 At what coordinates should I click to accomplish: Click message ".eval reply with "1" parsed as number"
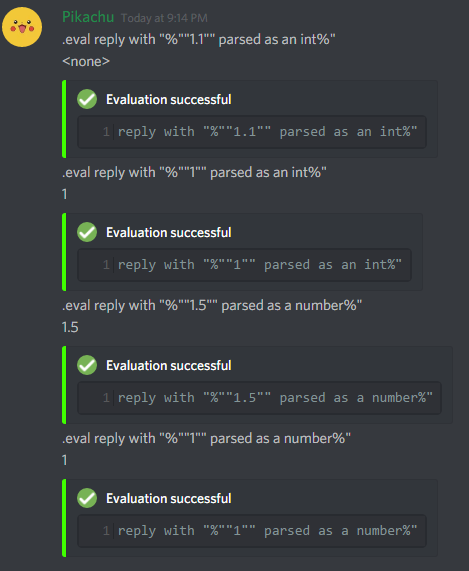tap(206, 438)
